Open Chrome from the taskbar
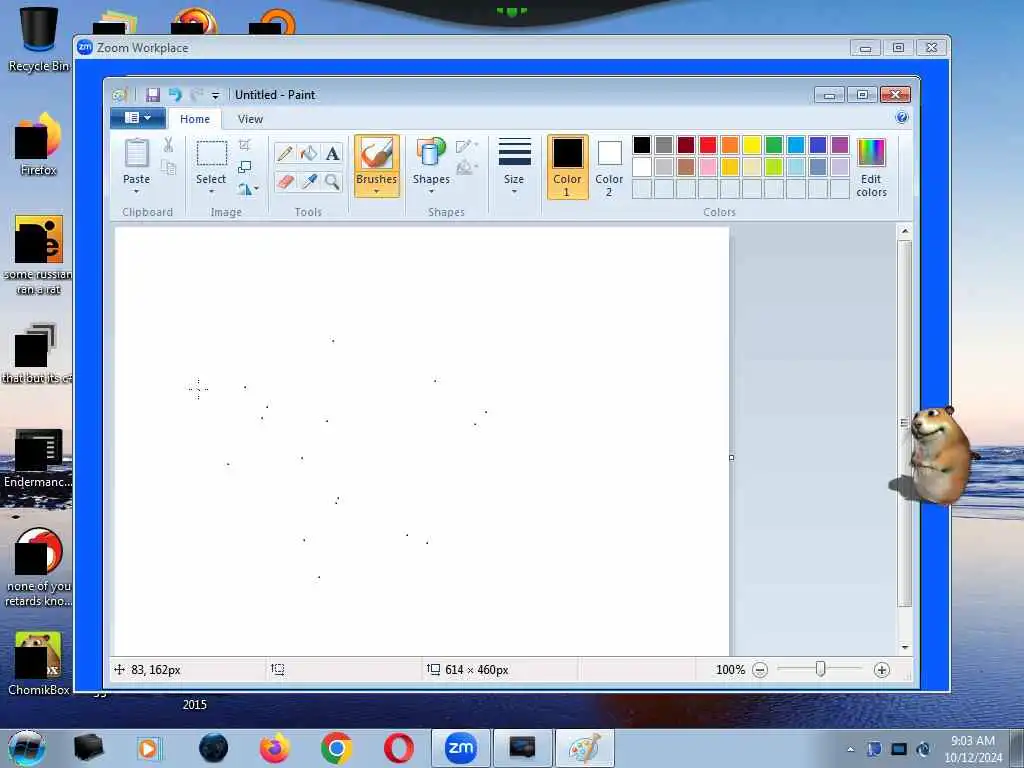This screenshot has width=1024, height=768. (336, 748)
